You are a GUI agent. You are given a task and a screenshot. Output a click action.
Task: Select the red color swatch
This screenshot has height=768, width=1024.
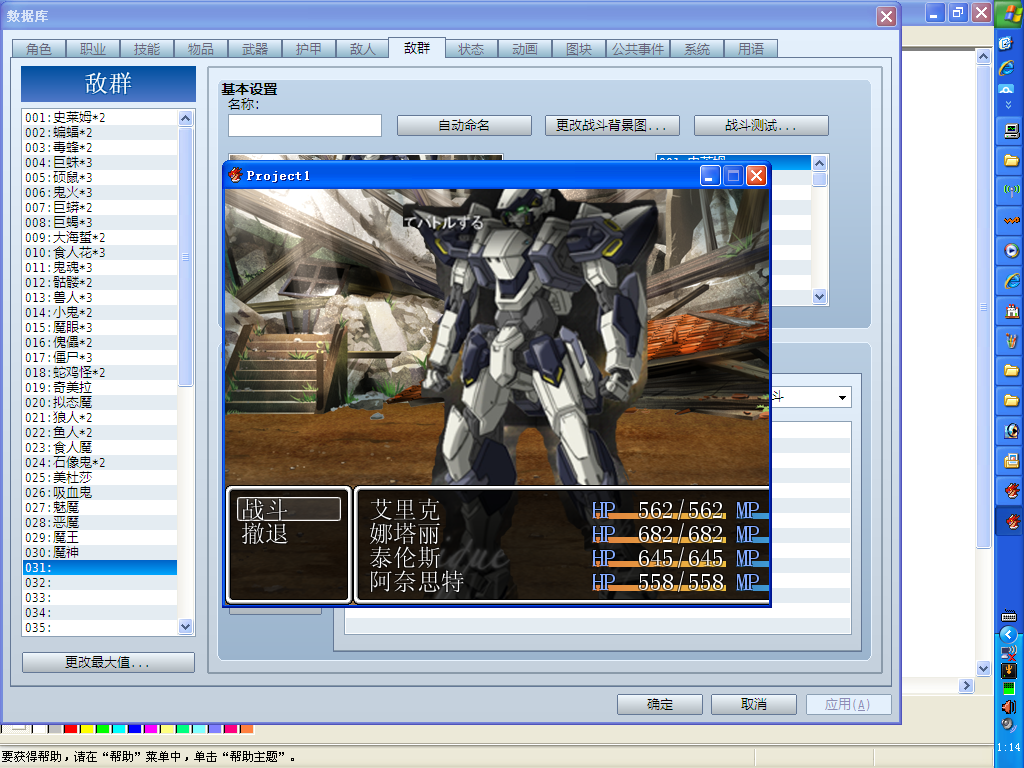click(71, 729)
